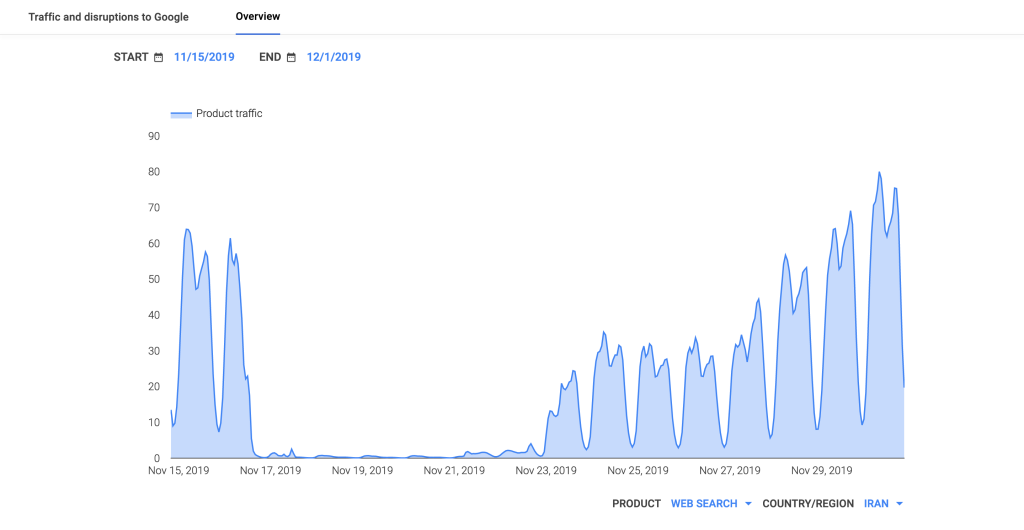This screenshot has height=530, width=1024.
Task: Click the arrow beside WEB SEARCH
Action: [748, 504]
